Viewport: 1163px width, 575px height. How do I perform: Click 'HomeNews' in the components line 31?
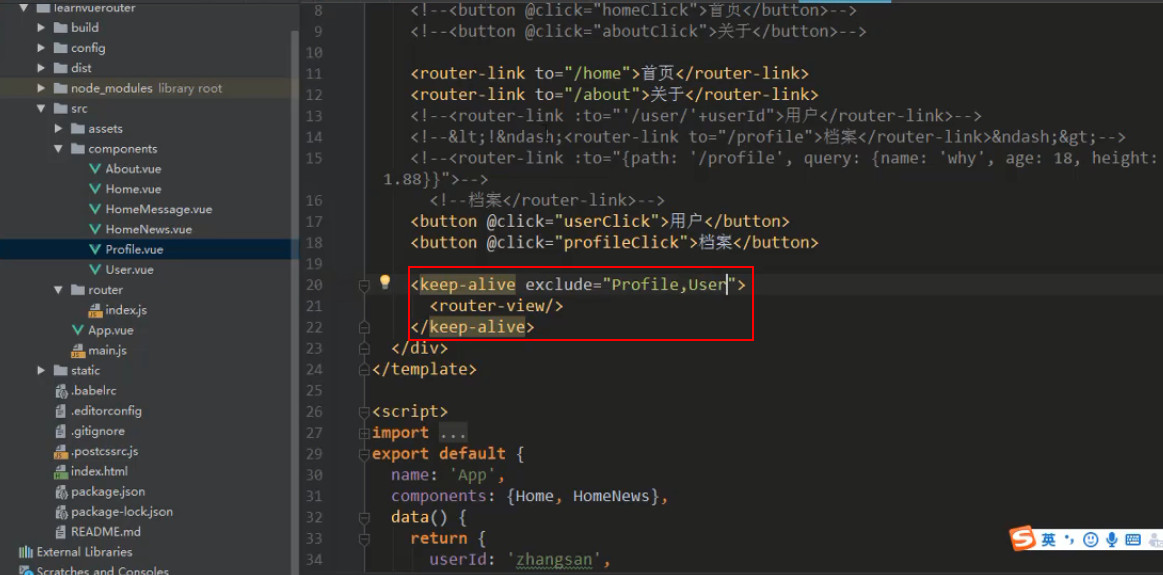coord(612,496)
